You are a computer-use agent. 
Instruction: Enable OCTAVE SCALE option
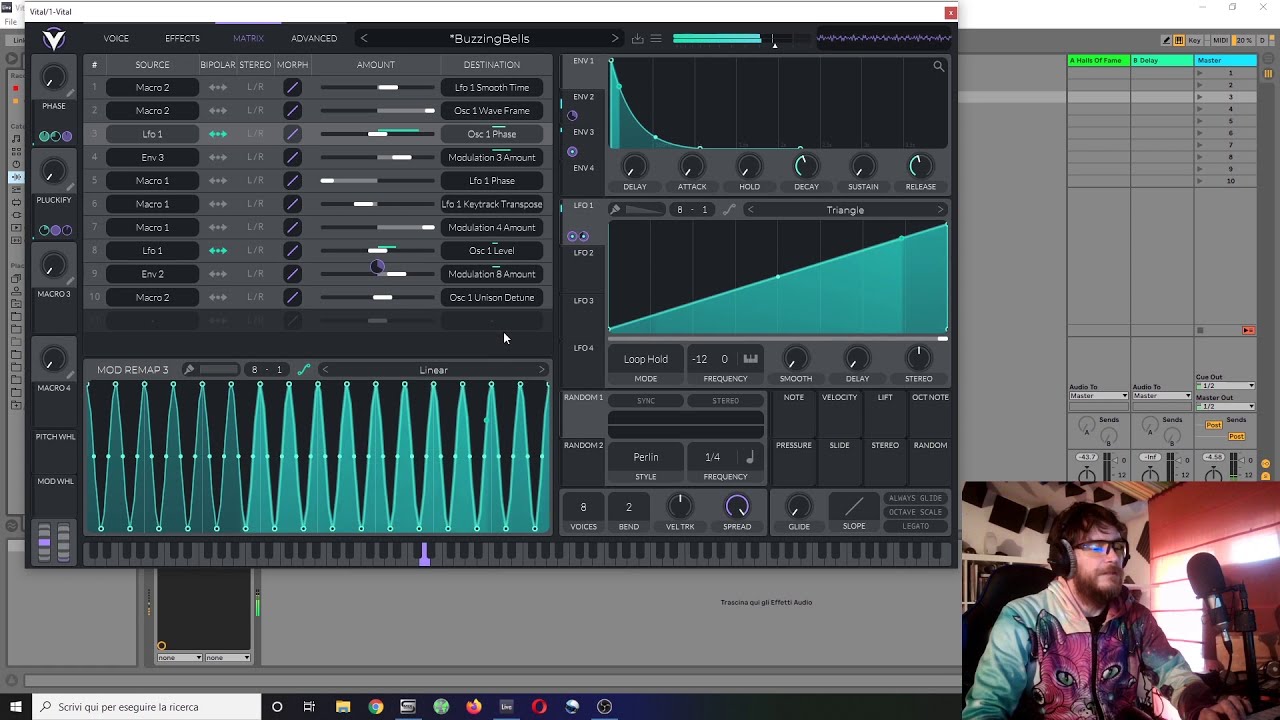click(x=916, y=512)
